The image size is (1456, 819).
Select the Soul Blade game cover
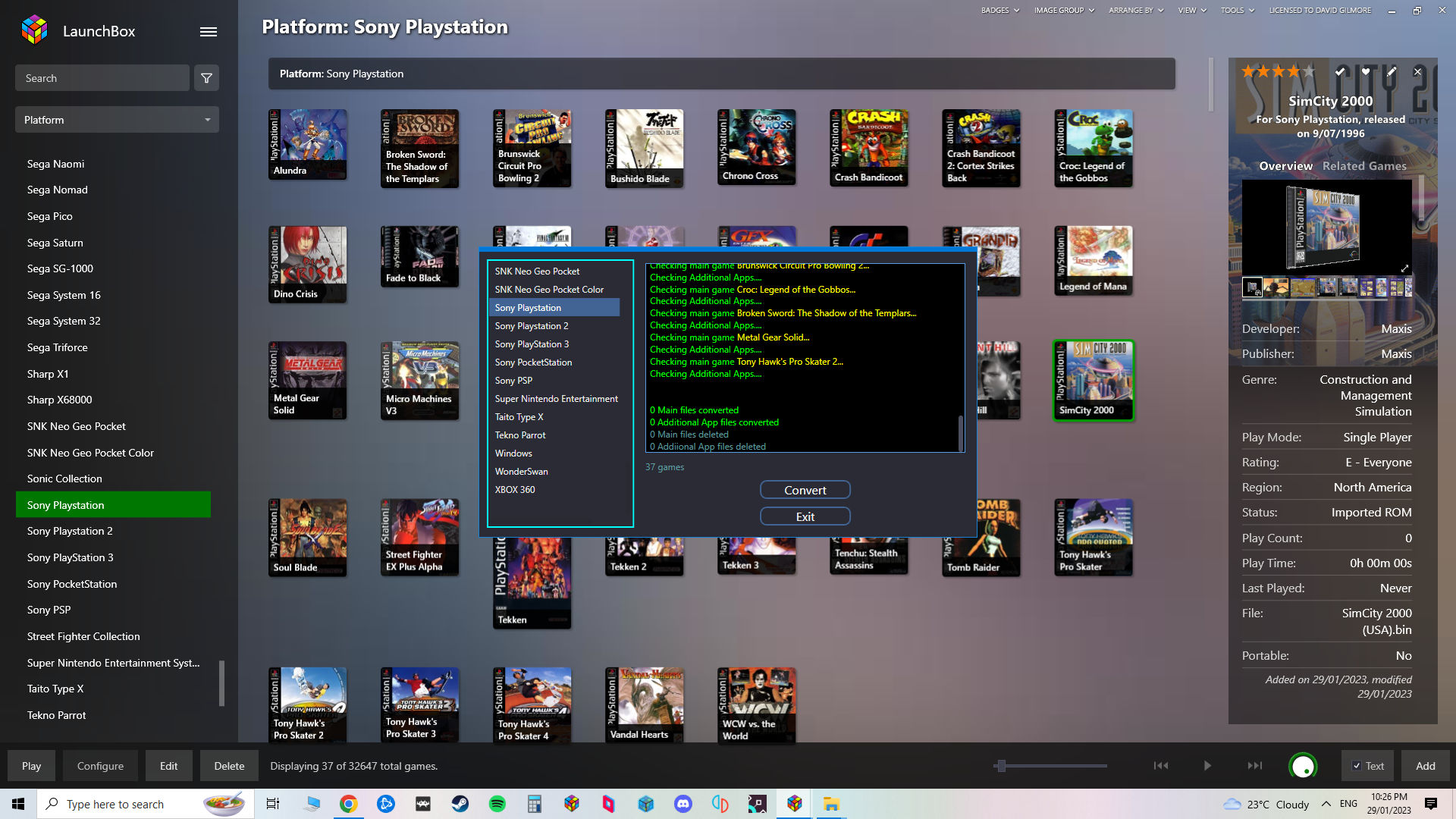(x=307, y=537)
